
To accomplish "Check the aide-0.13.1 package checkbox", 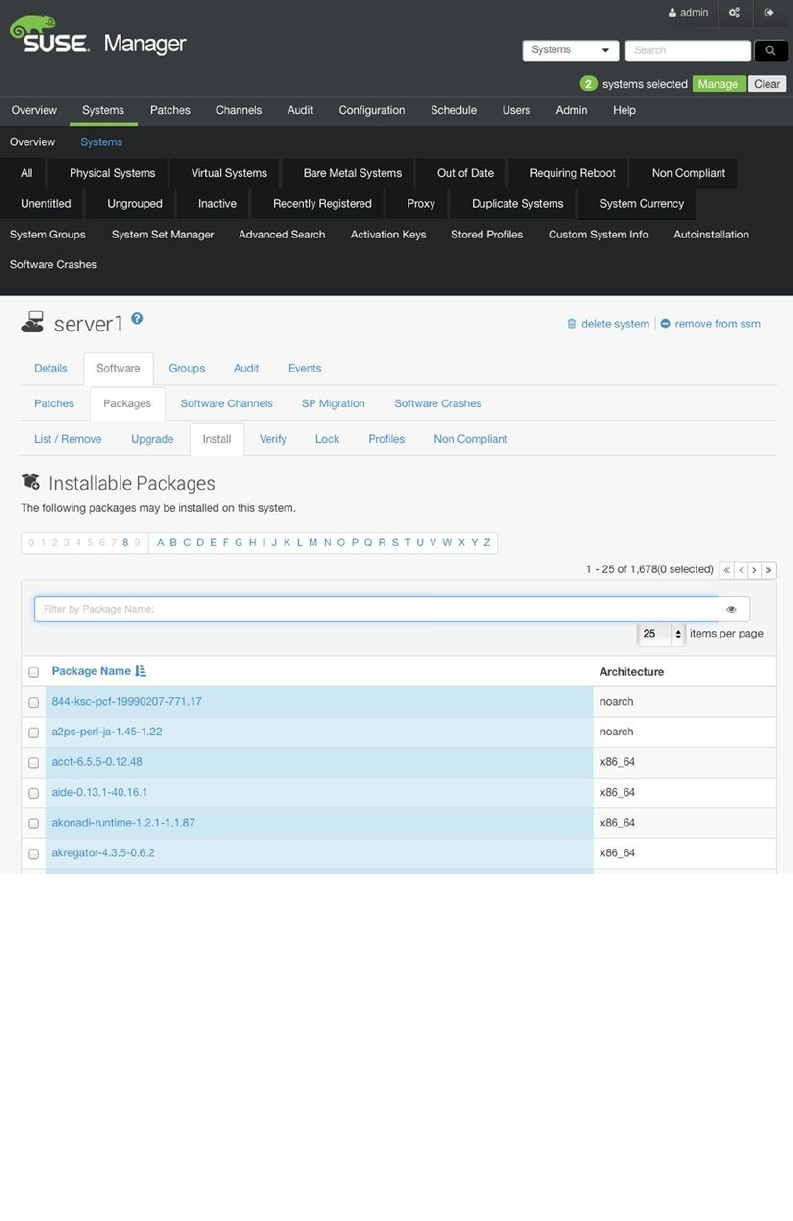I will pos(33,793).
